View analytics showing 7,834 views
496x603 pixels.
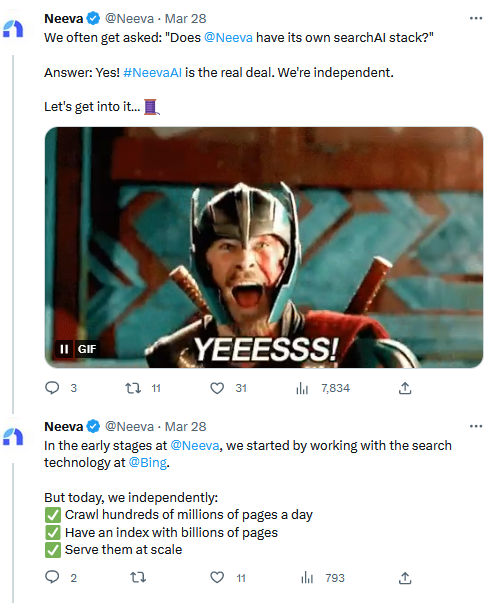(302, 388)
